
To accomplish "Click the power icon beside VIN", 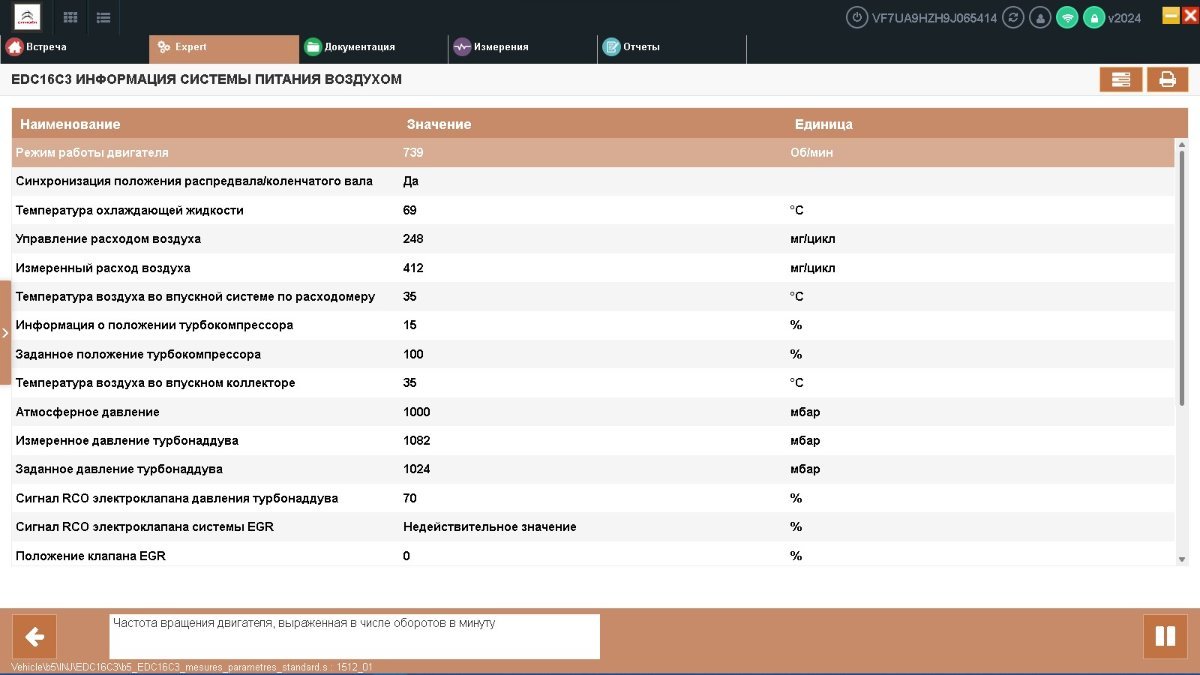I will (857, 17).
